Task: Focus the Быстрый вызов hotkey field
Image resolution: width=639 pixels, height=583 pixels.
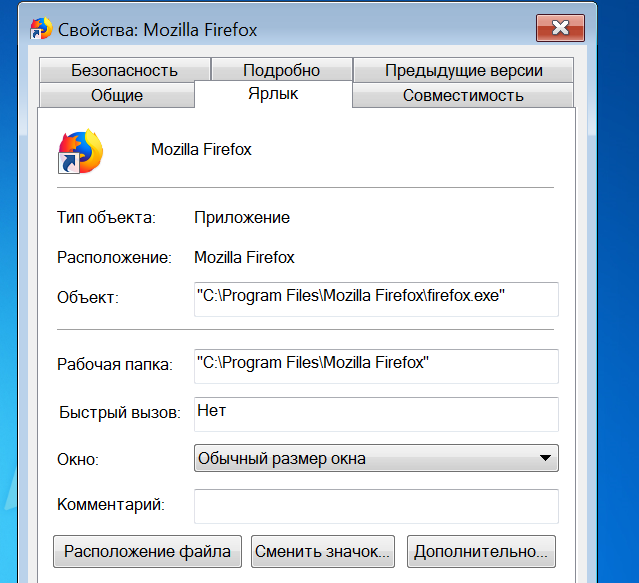Action: click(375, 411)
